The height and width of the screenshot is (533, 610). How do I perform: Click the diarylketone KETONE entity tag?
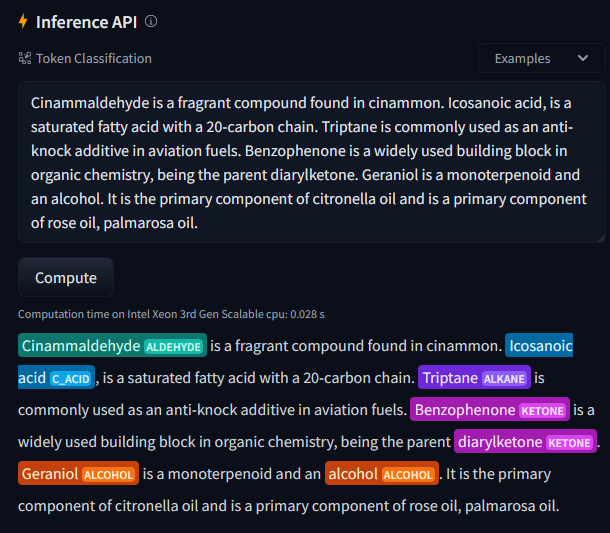525,442
